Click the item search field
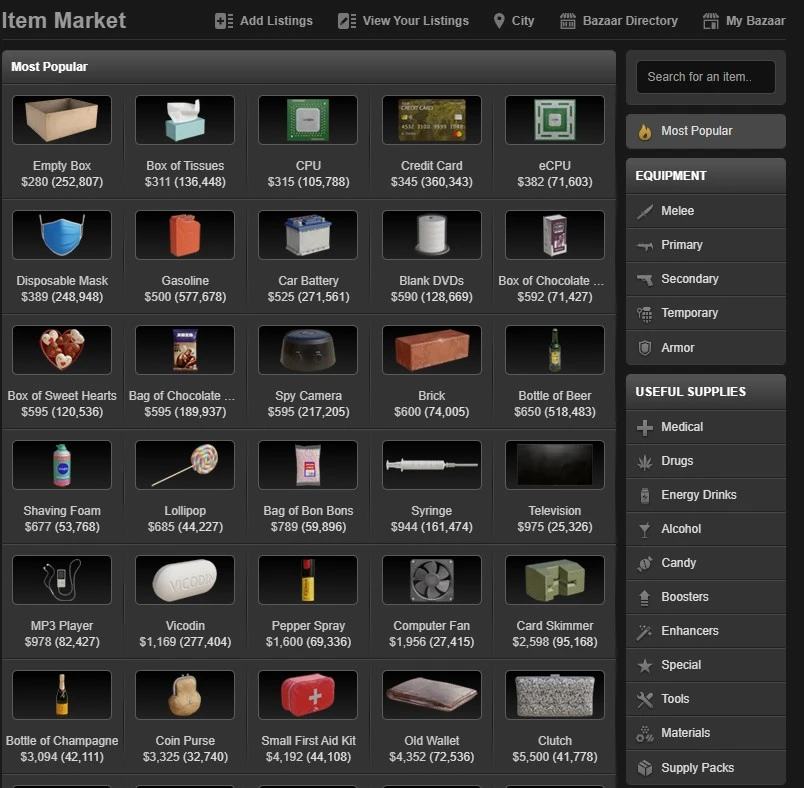This screenshot has height=788, width=804. pos(706,77)
